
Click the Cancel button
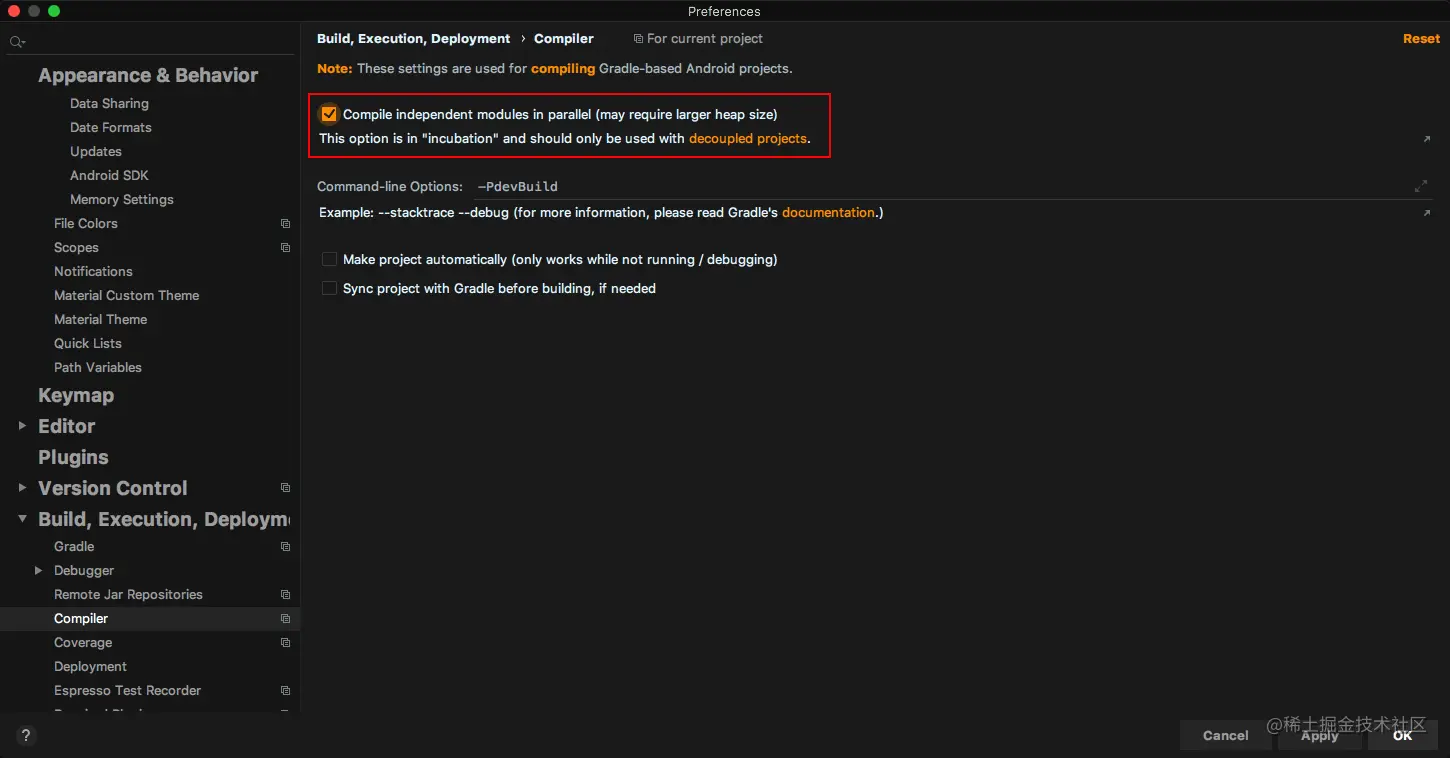(1226, 736)
